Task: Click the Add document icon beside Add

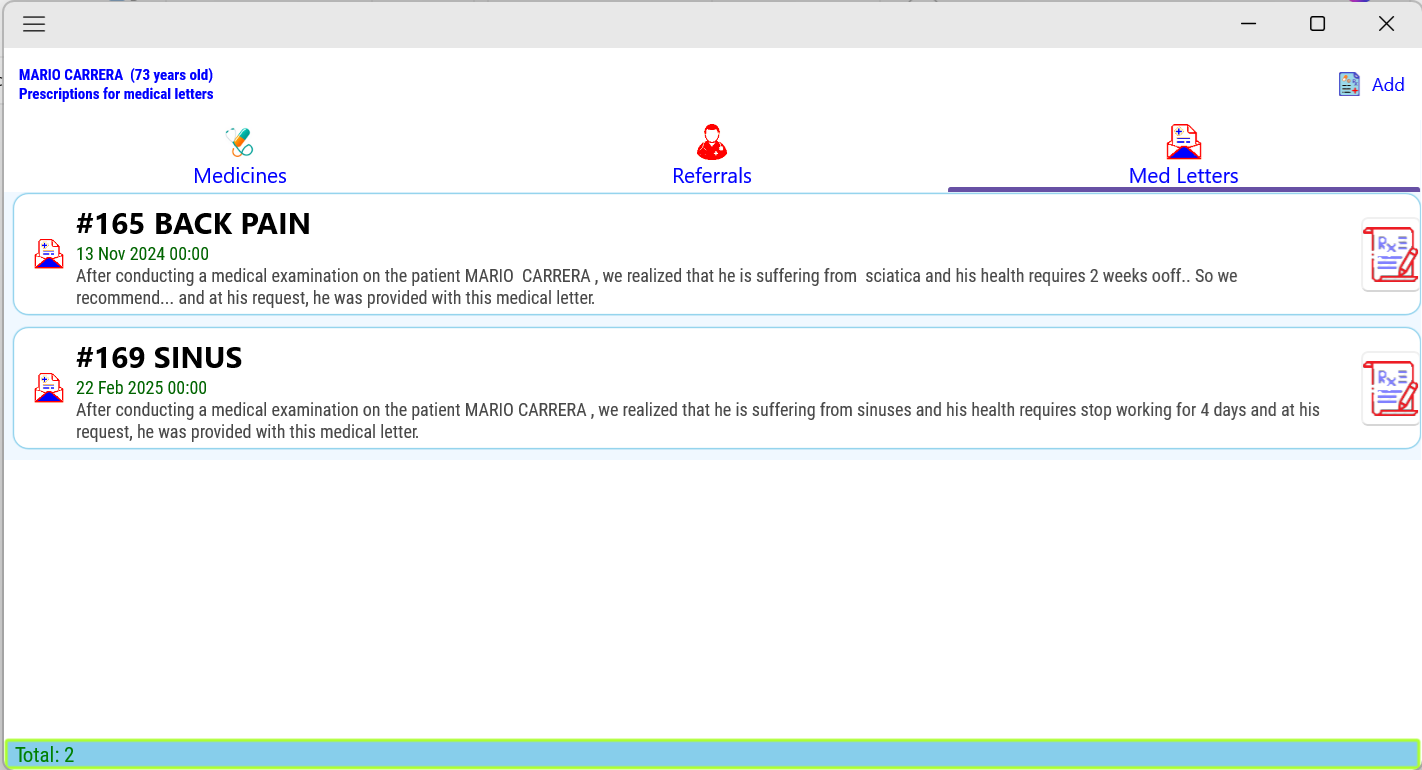Action: [x=1349, y=84]
